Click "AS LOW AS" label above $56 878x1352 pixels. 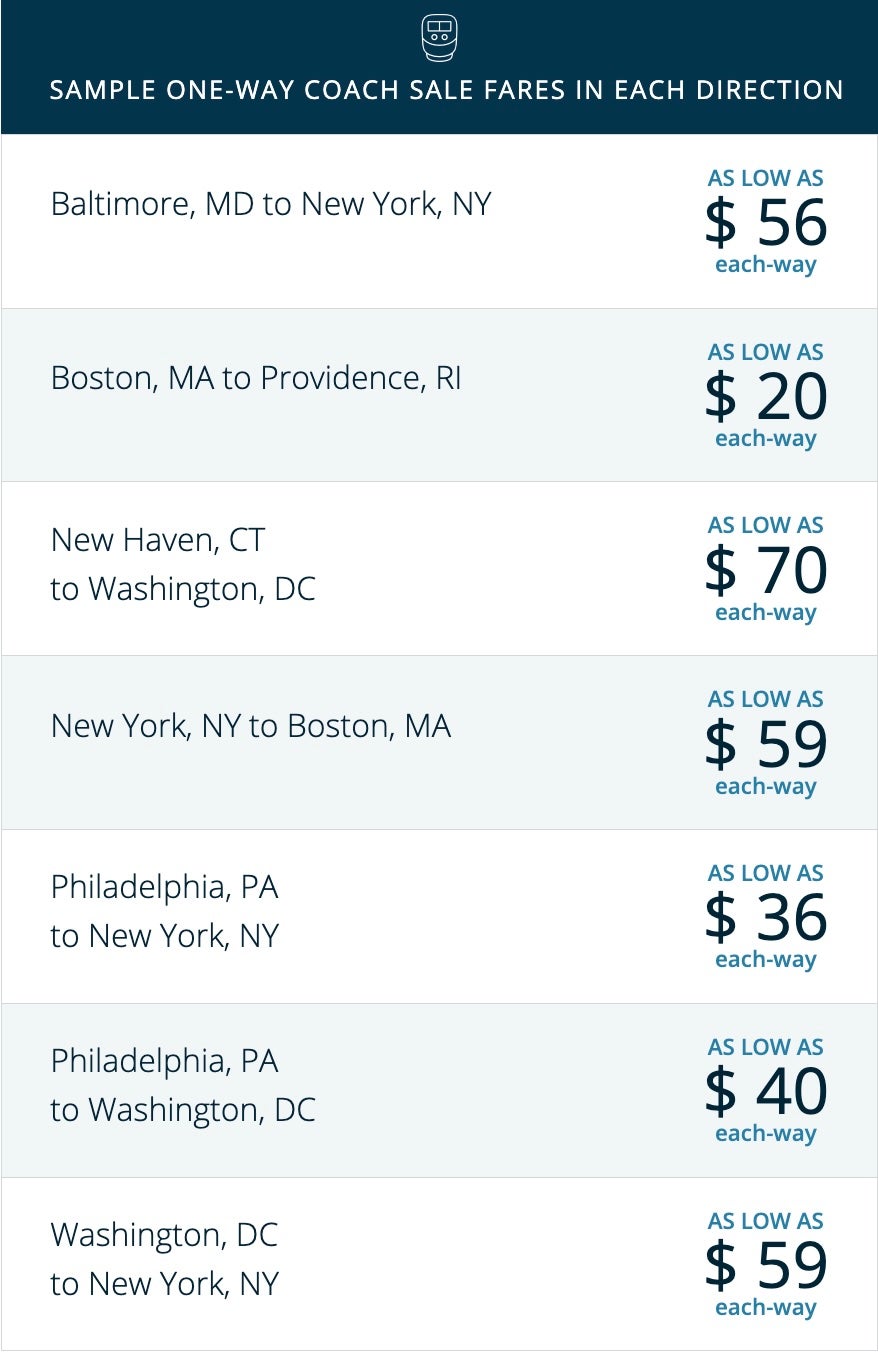(x=766, y=179)
